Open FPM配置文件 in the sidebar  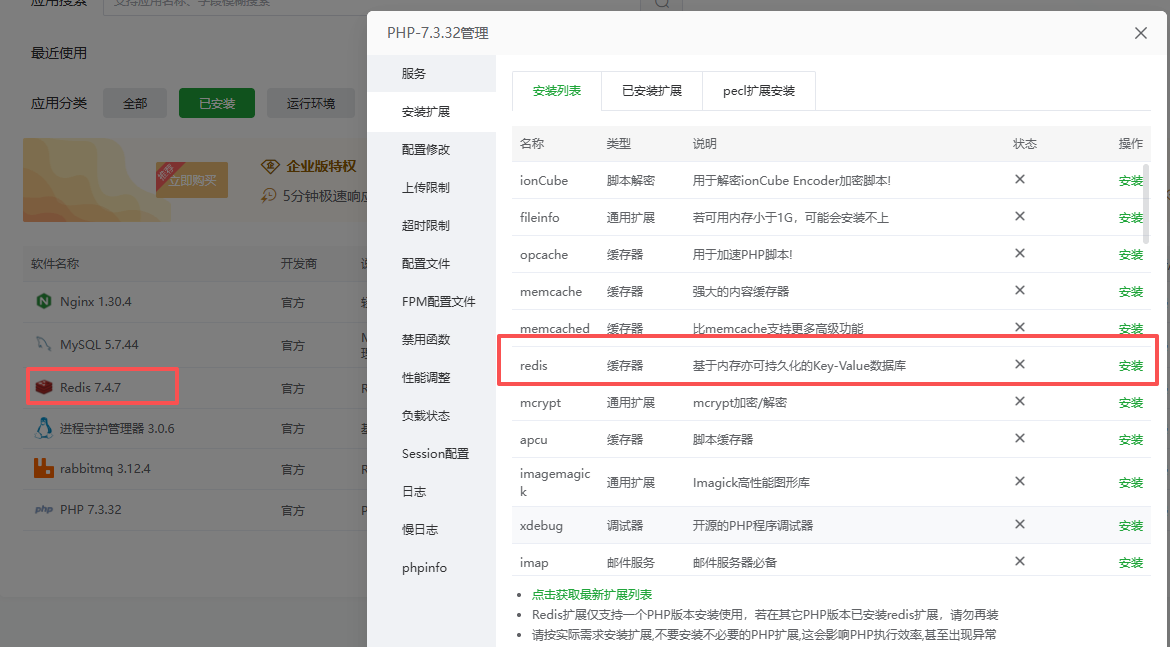click(x=431, y=301)
